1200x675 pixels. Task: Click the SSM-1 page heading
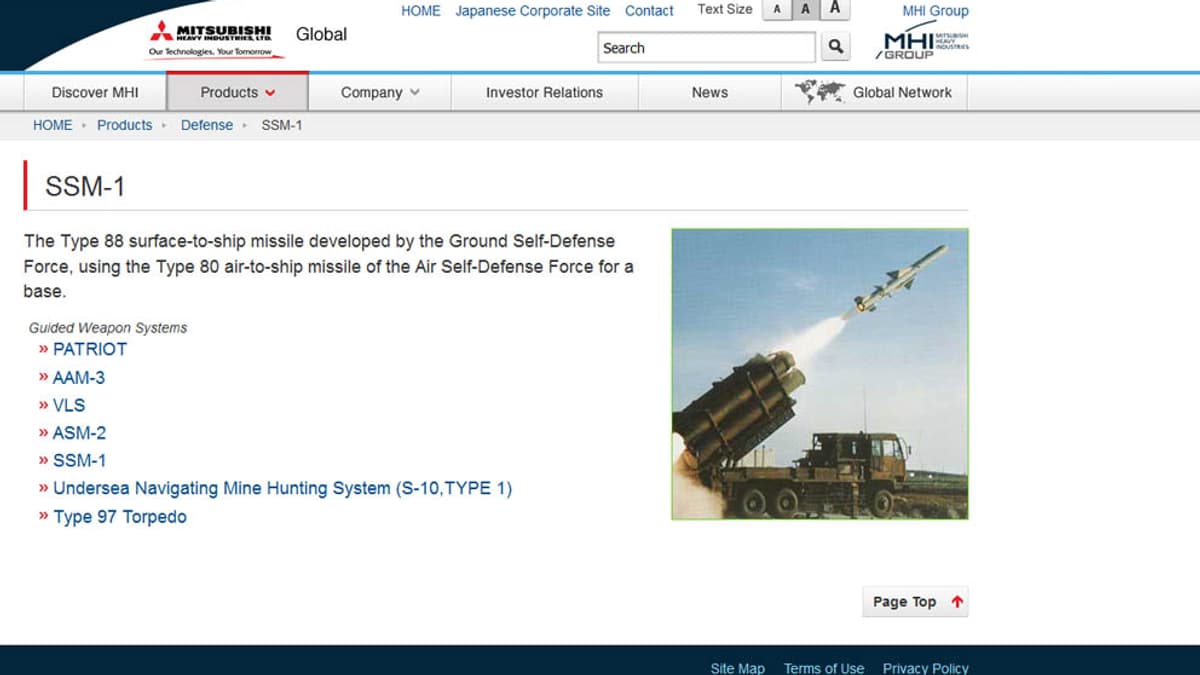point(85,186)
